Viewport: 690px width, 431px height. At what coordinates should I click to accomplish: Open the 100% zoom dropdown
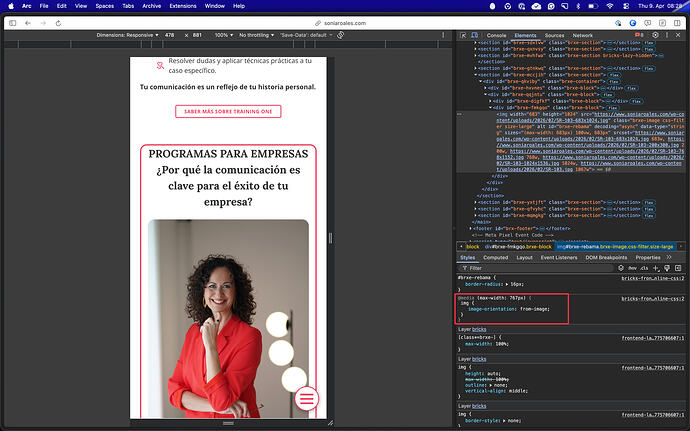pos(224,35)
